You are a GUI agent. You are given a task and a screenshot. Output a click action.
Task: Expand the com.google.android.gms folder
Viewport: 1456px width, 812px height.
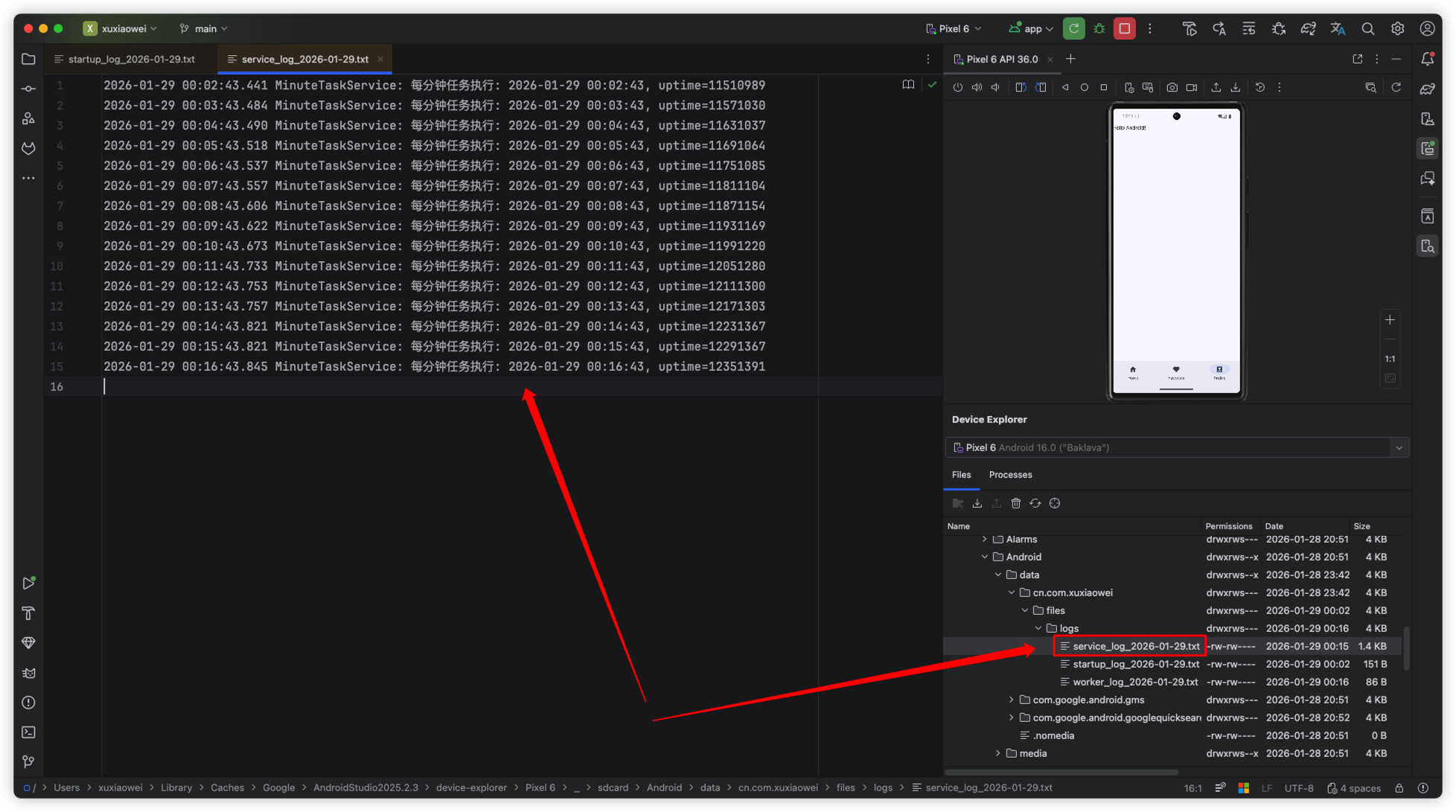pos(1011,700)
